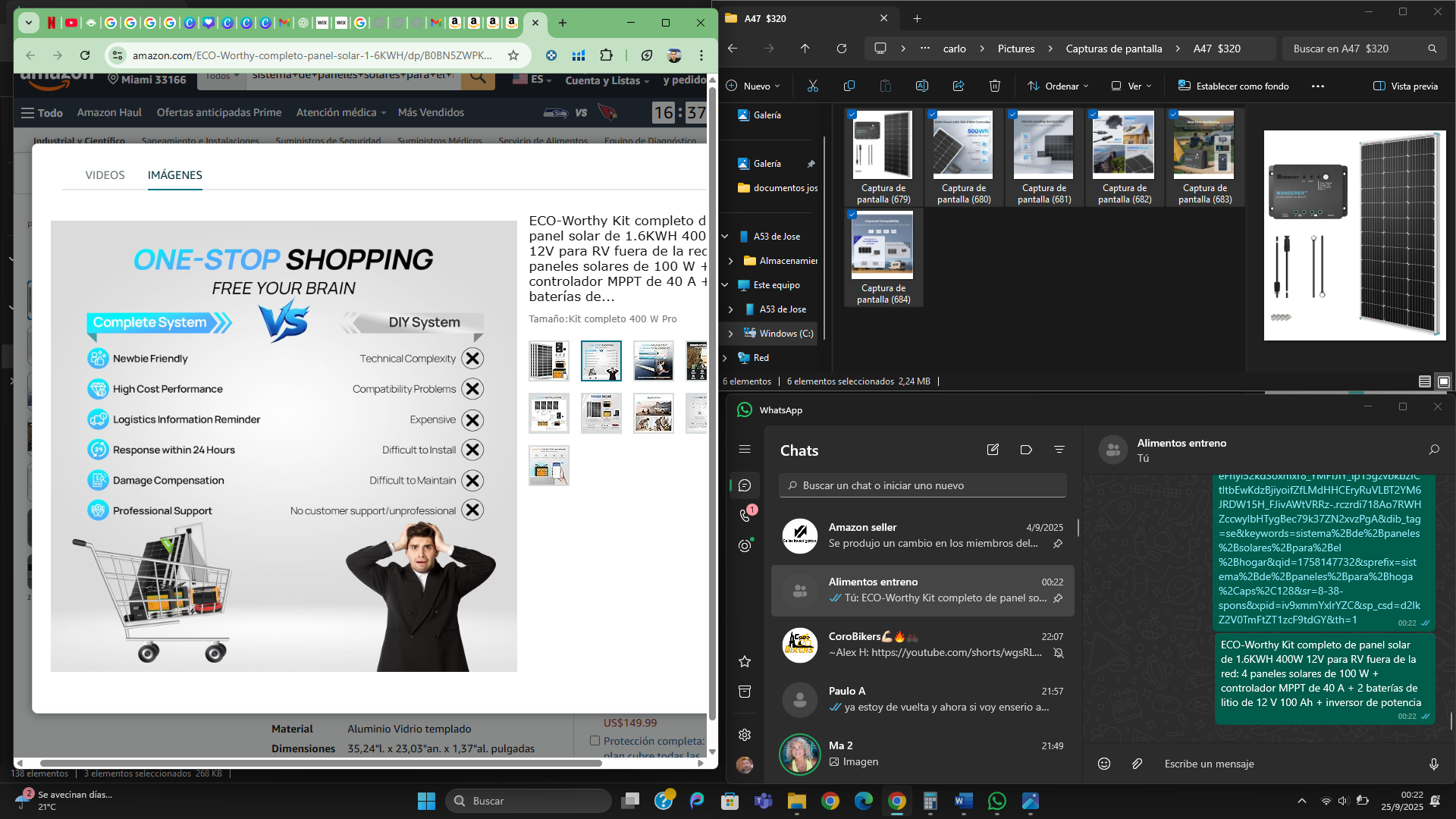Open the WhatsApp emoji picker
The image size is (1456, 819).
[1104, 764]
